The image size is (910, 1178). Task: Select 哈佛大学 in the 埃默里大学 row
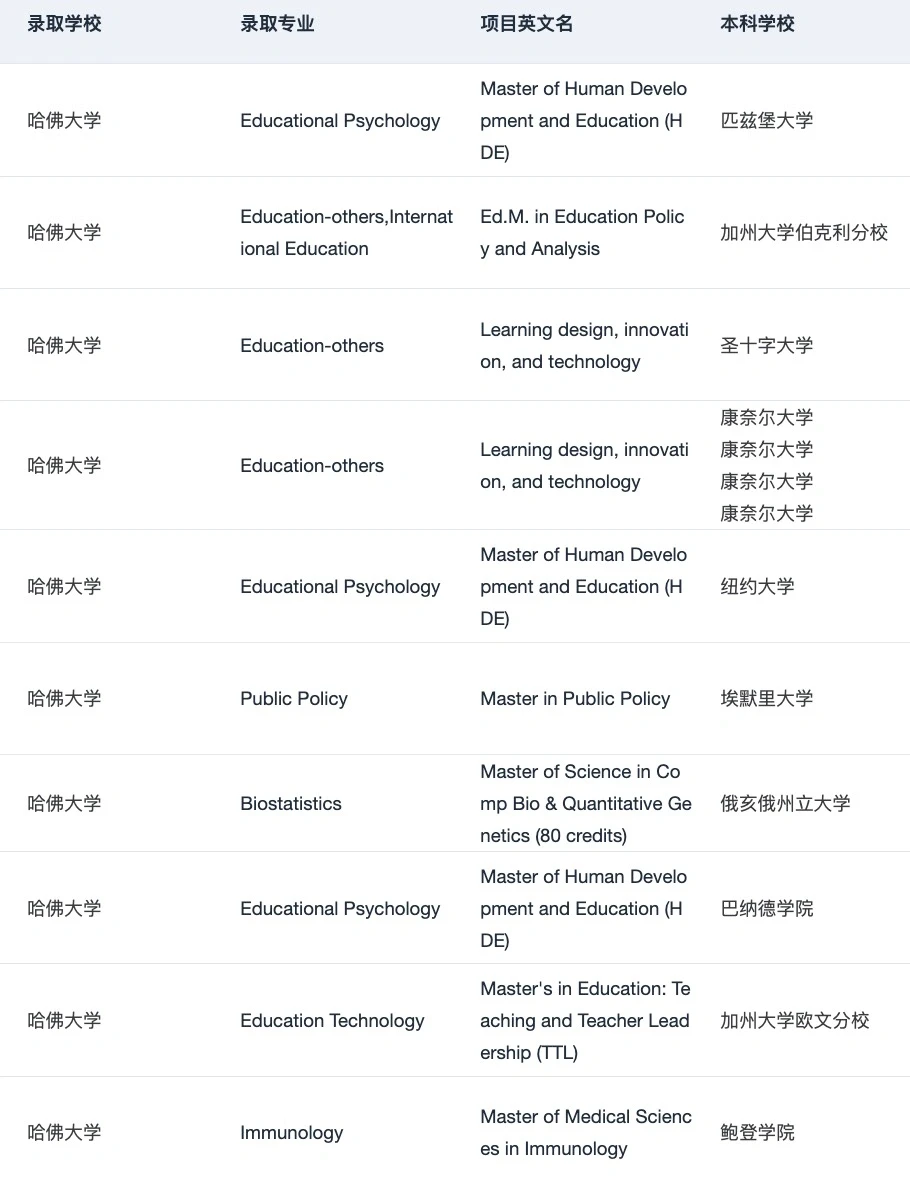coord(65,699)
